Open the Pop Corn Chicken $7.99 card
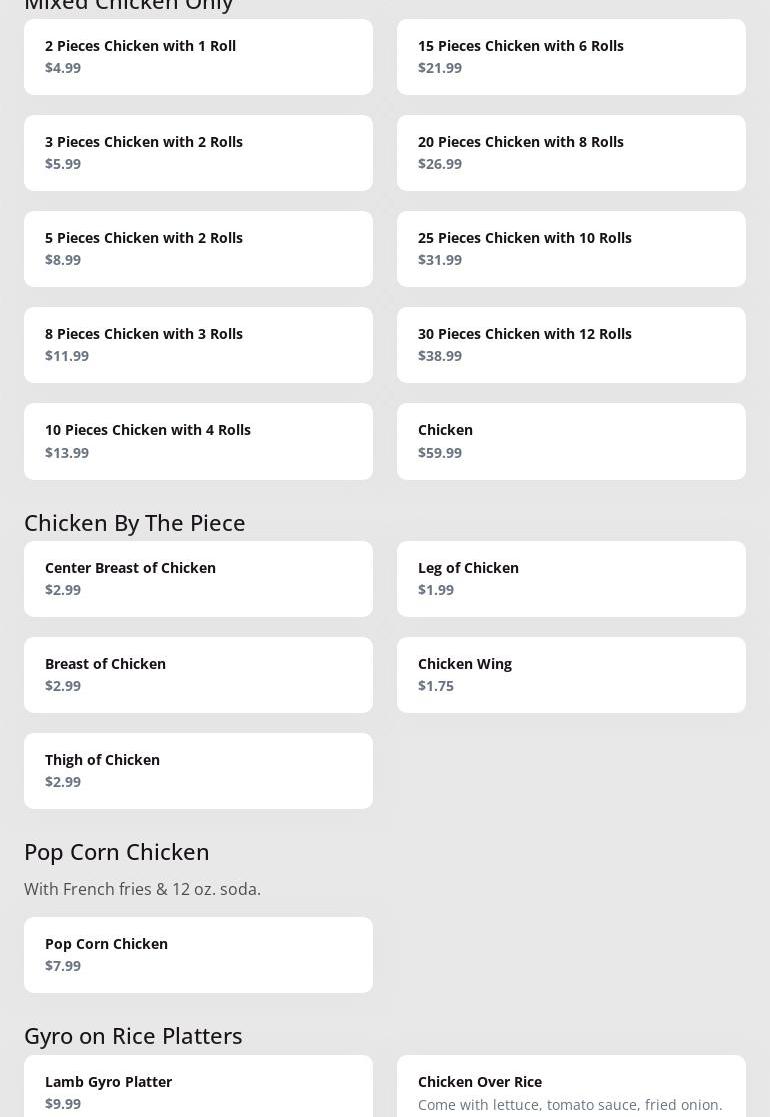This screenshot has width=770, height=1117. click(x=198, y=955)
